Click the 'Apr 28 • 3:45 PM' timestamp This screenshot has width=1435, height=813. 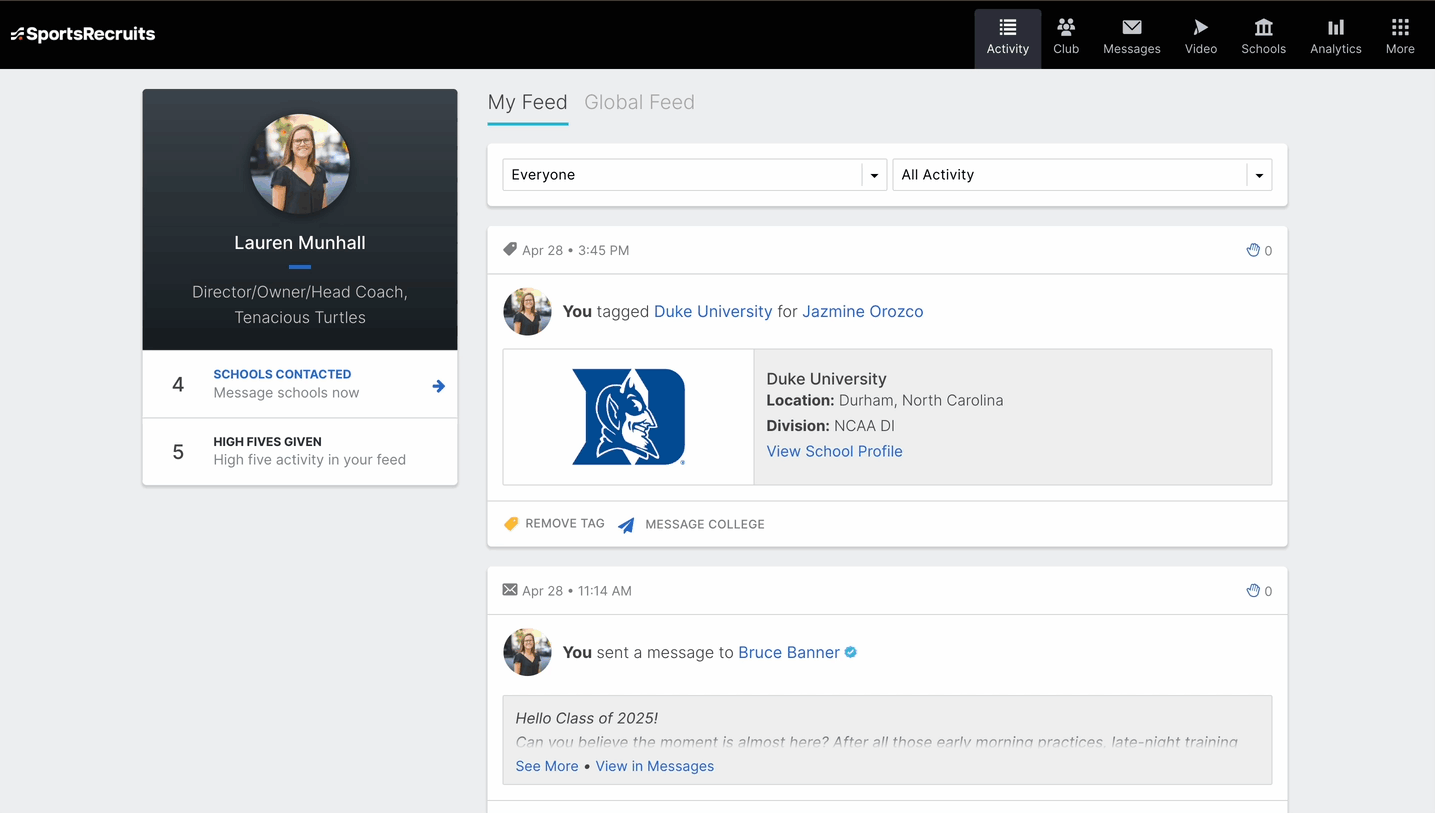click(576, 250)
